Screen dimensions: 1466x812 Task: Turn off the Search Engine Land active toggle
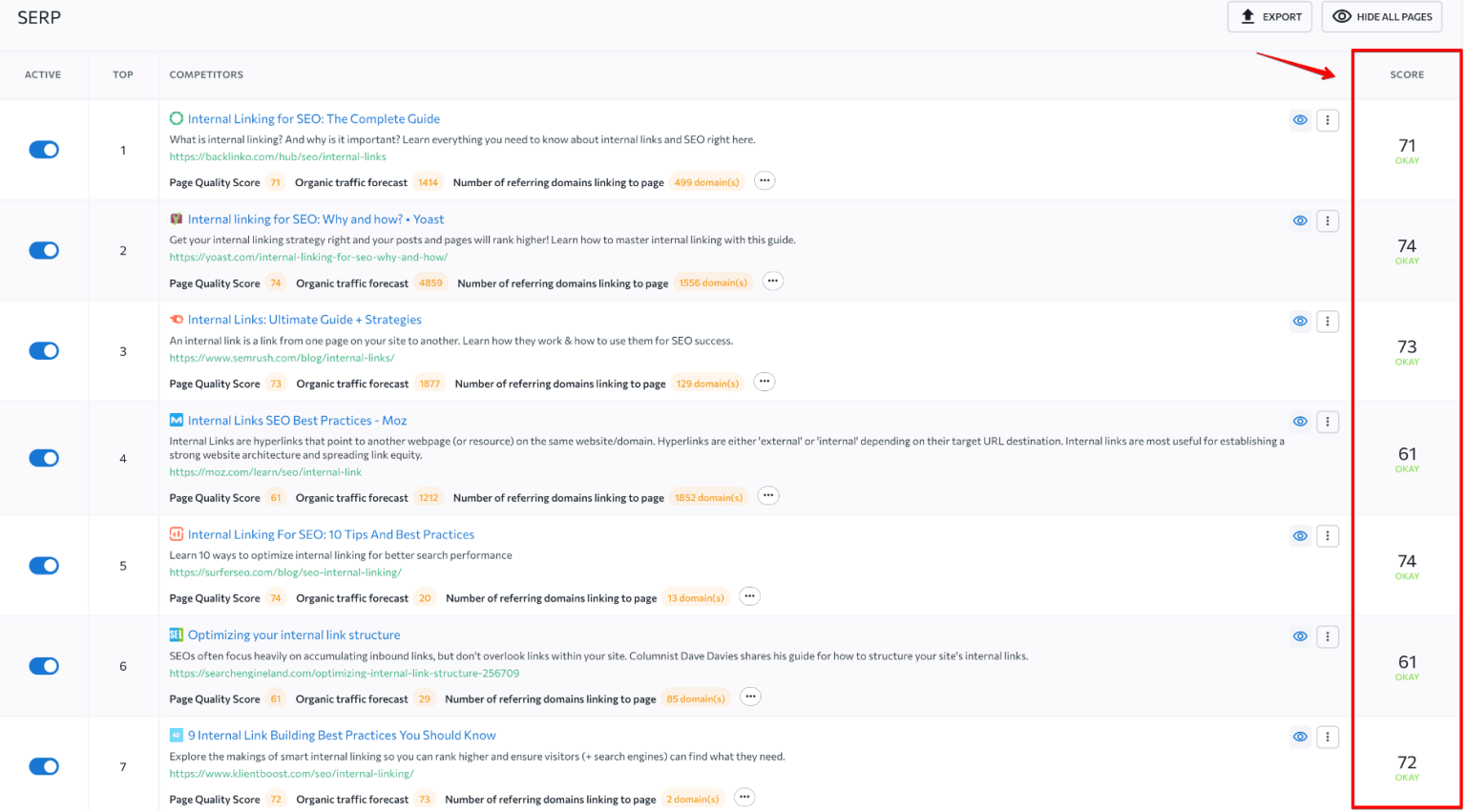click(43, 666)
